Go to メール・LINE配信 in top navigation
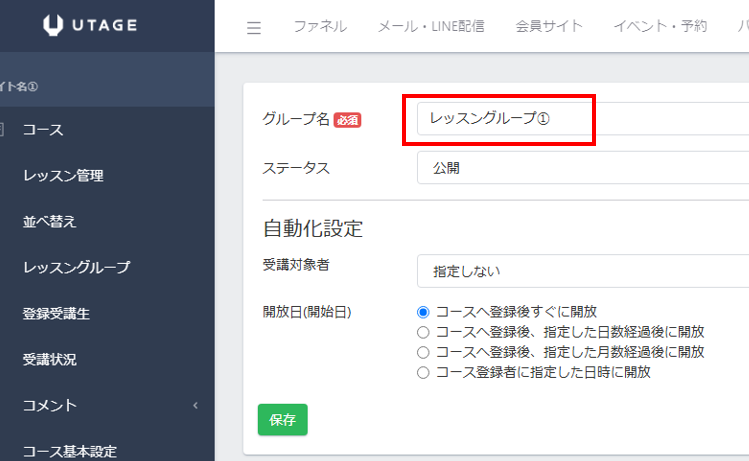This screenshot has height=461, width=749. [x=431, y=27]
